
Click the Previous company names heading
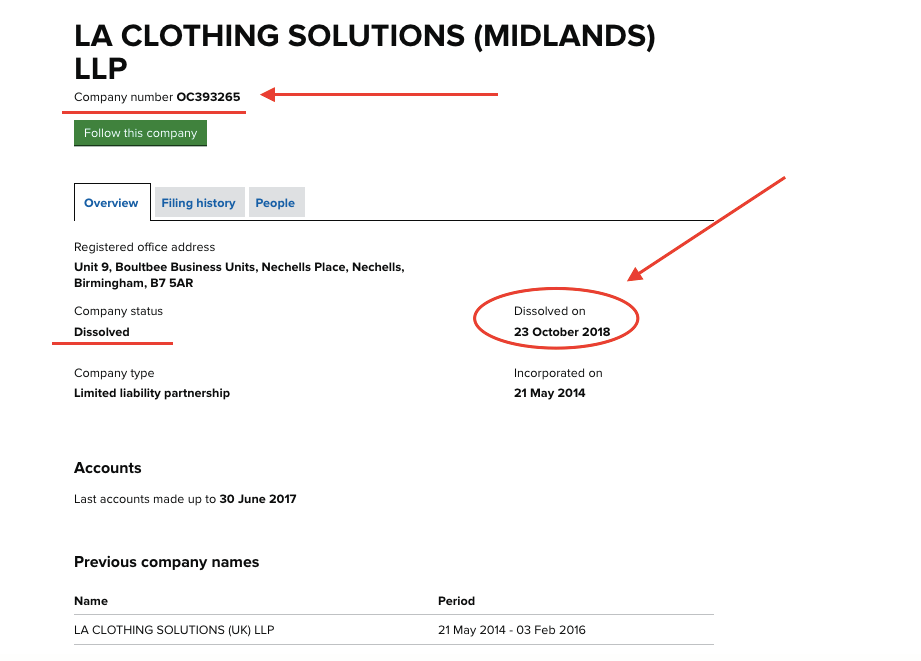(166, 562)
